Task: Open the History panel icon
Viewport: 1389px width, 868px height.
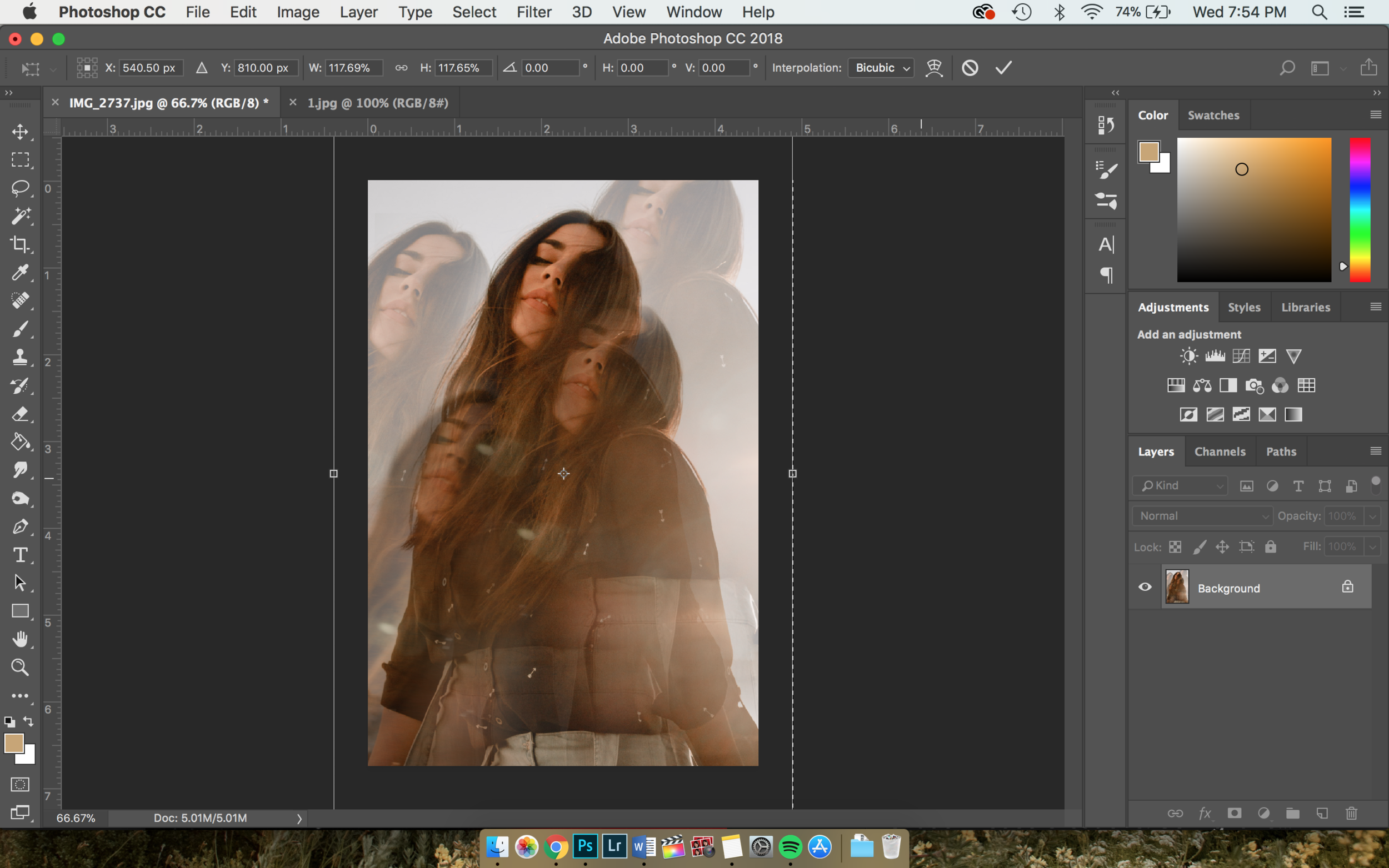Action: coord(1105,124)
